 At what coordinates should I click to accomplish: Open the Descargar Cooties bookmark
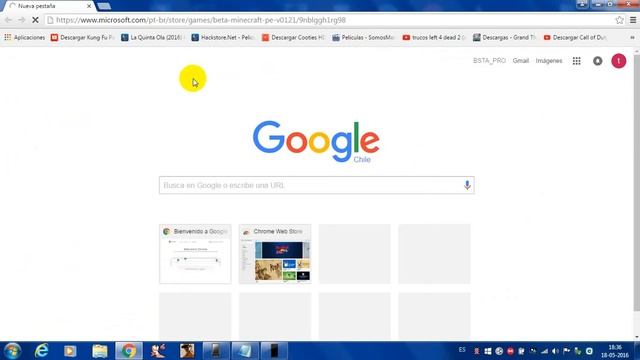point(293,38)
